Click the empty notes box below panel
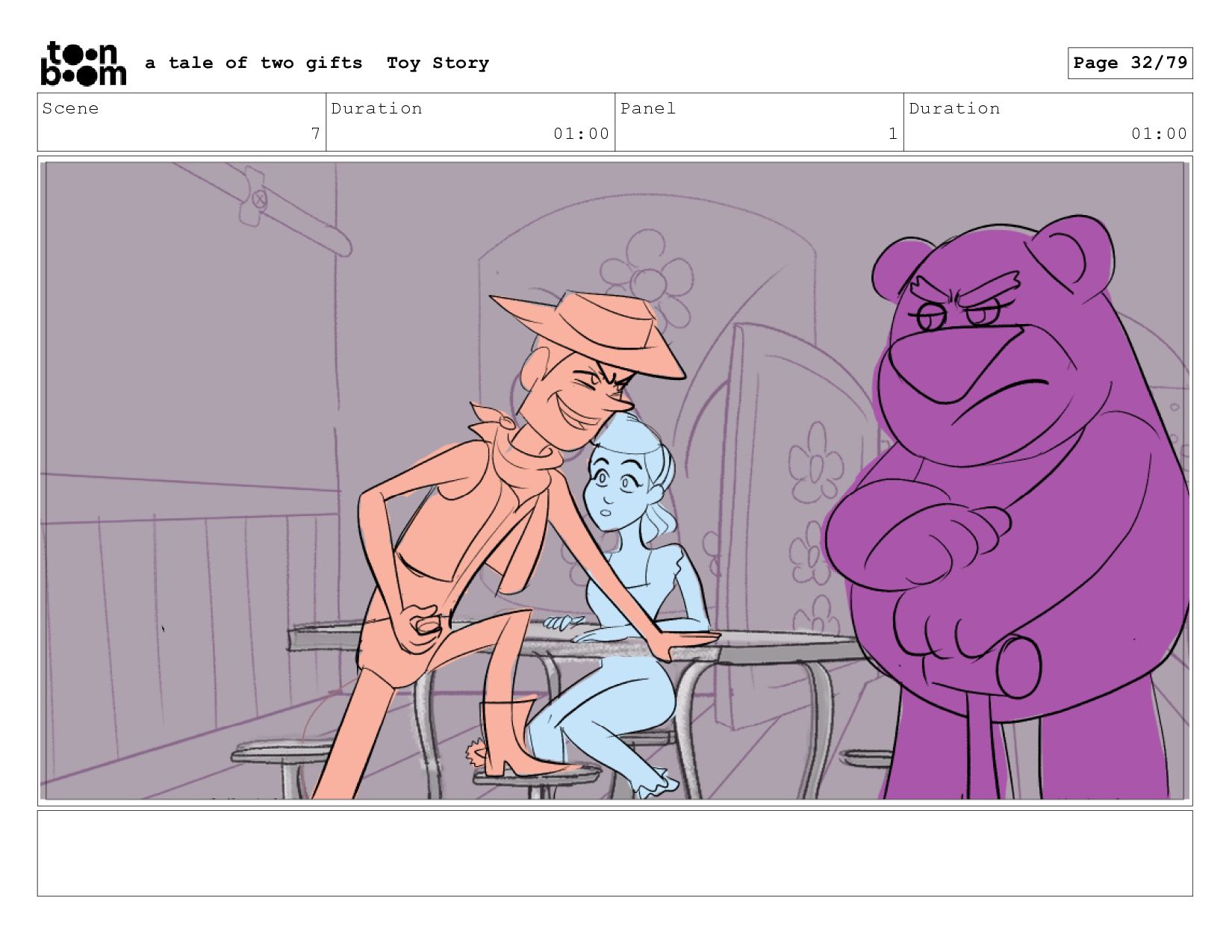The width and height of the screenshot is (1232, 952). (x=615, y=853)
